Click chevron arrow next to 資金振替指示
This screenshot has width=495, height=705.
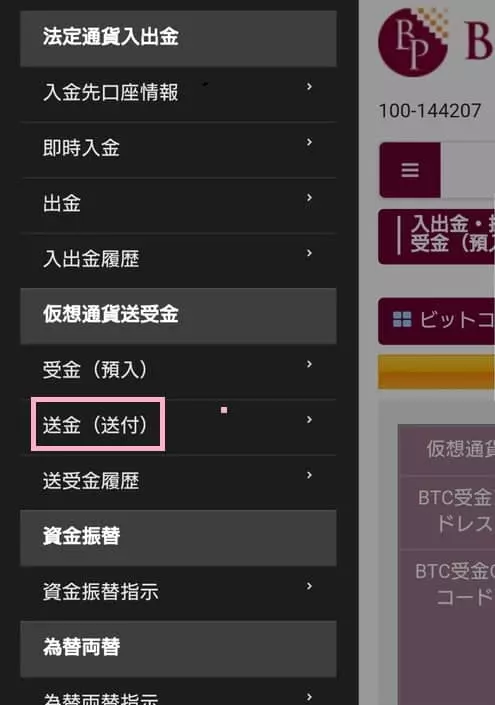[x=309, y=586]
